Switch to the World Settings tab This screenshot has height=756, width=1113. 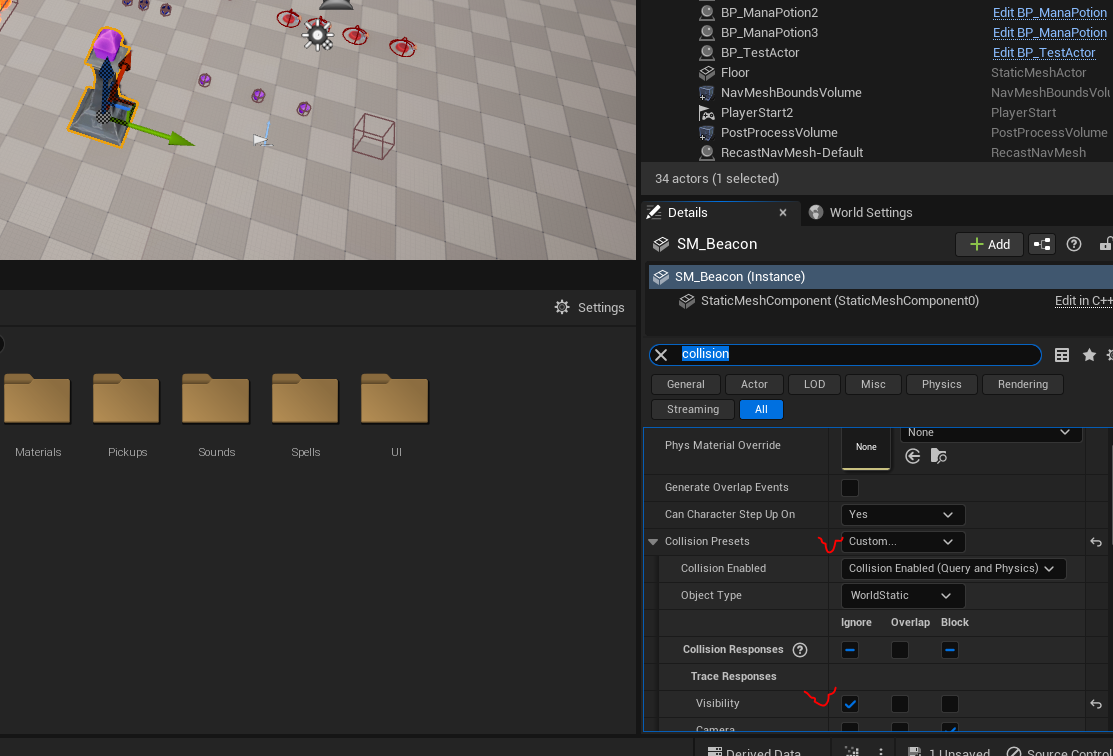tap(860, 213)
